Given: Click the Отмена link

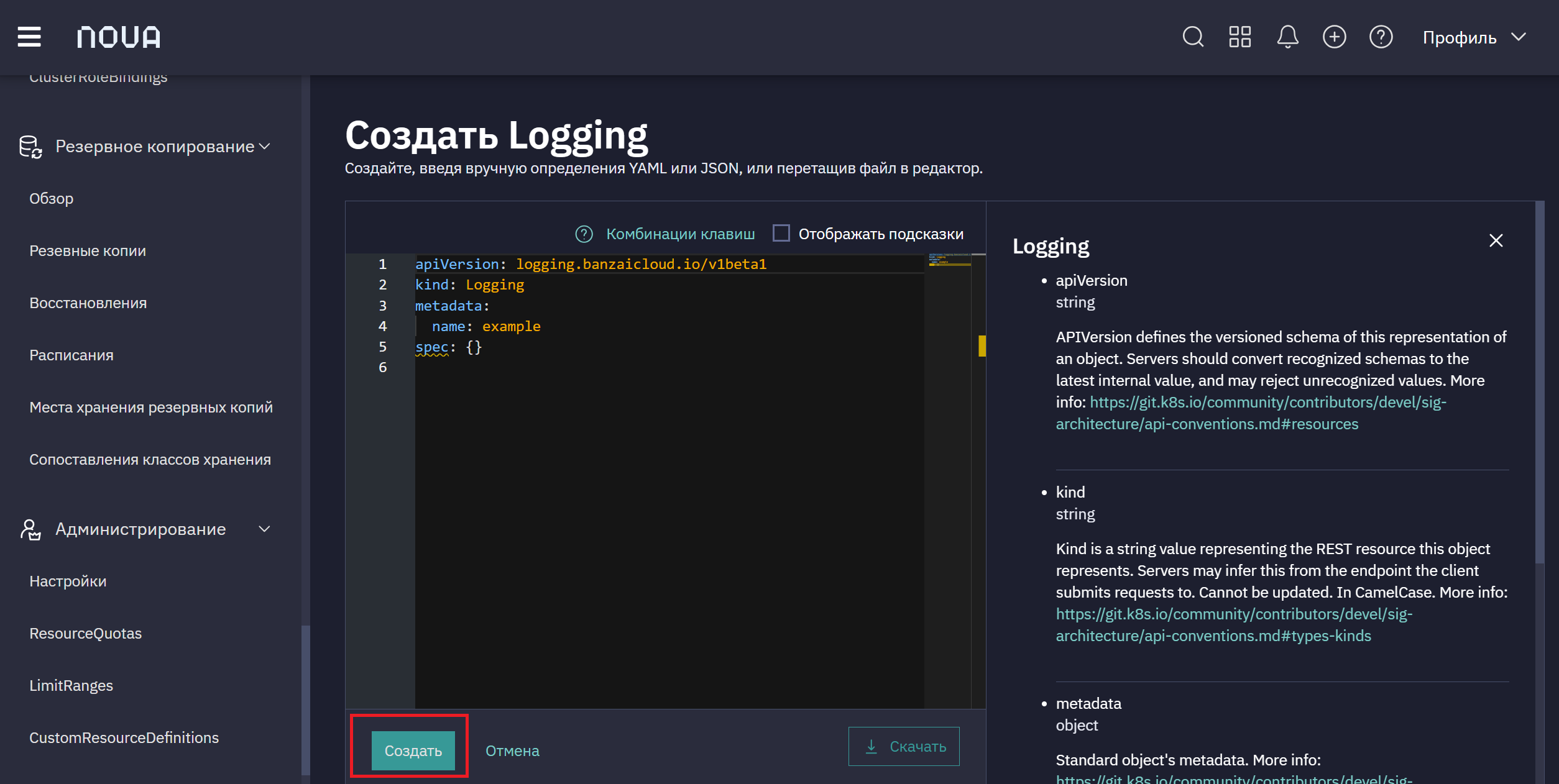Looking at the screenshot, I should coord(512,751).
